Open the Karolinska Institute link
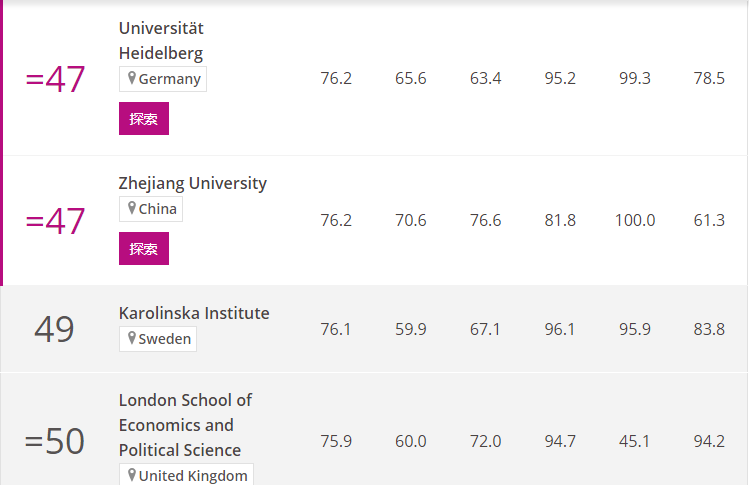The height and width of the screenshot is (485, 749). point(194,313)
